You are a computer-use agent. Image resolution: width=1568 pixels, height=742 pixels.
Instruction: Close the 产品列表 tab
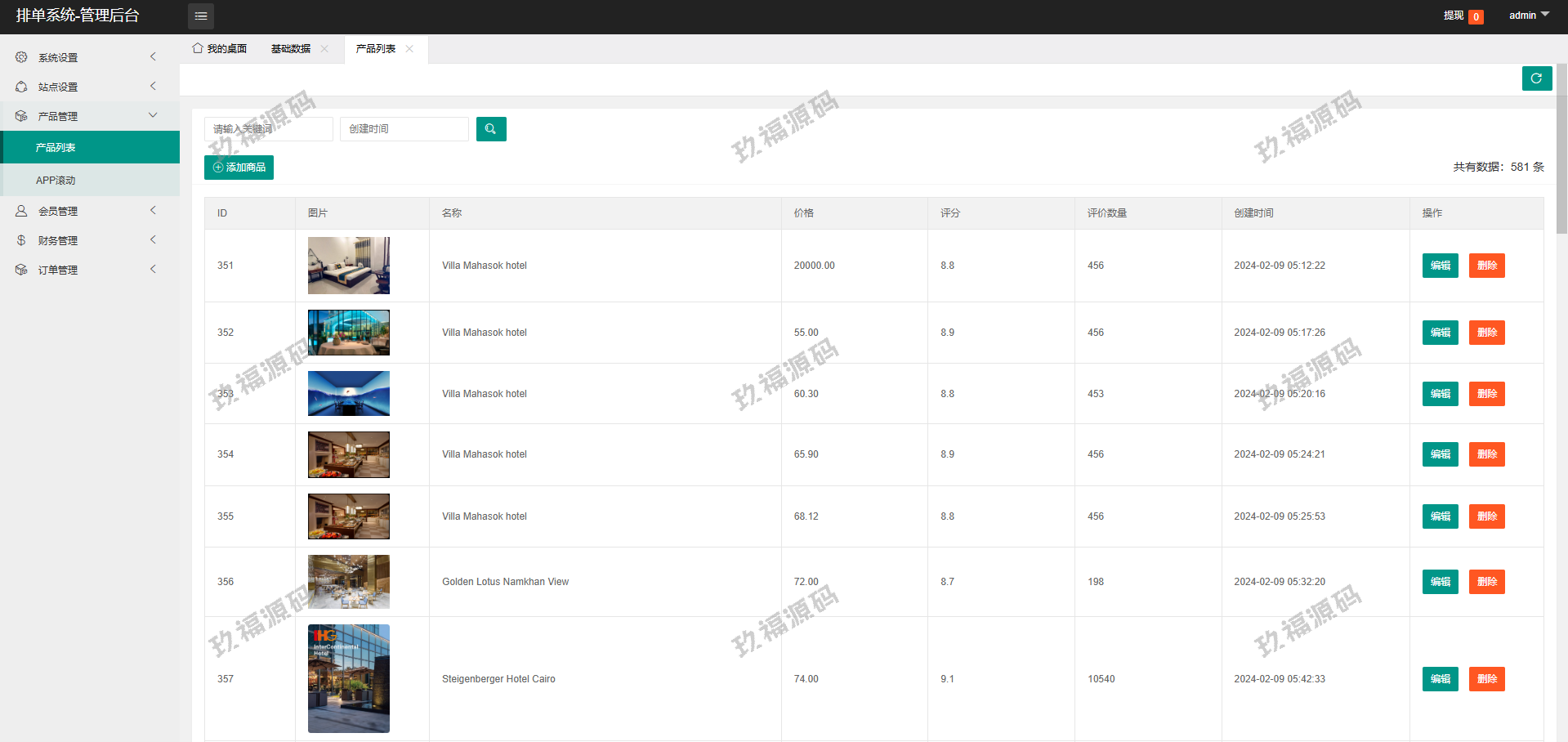(409, 49)
